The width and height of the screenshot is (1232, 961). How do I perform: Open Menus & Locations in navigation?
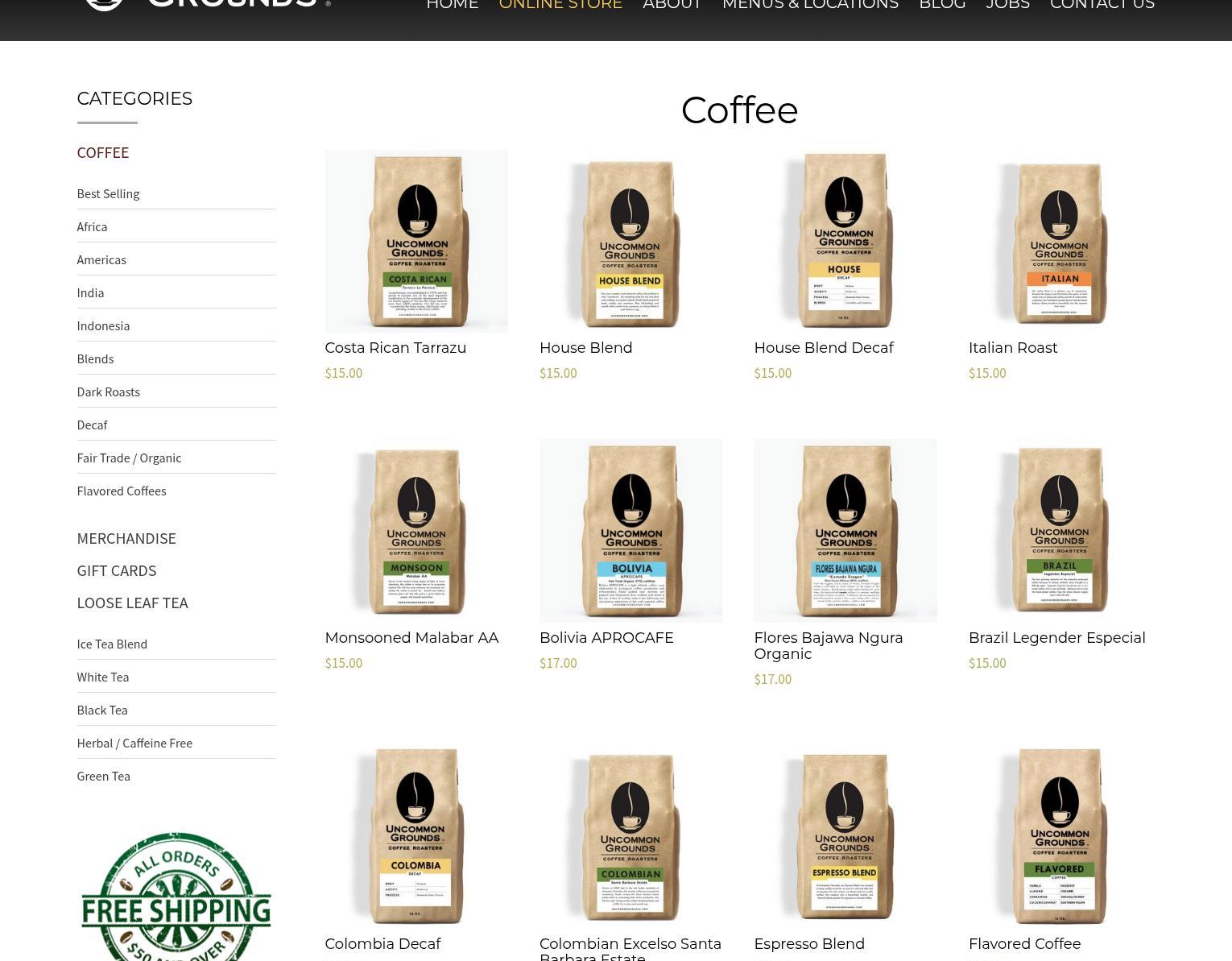pyautogui.click(x=809, y=6)
